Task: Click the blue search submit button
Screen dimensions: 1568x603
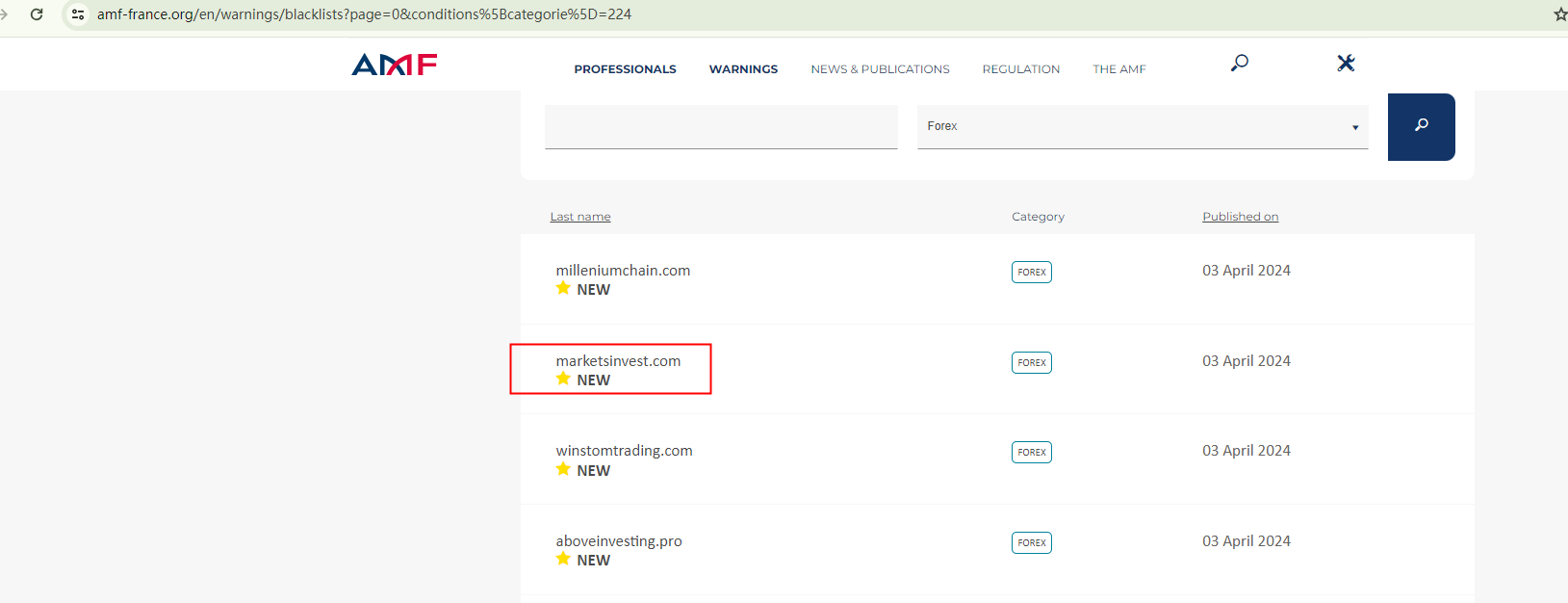Action: coord(1421,126)
